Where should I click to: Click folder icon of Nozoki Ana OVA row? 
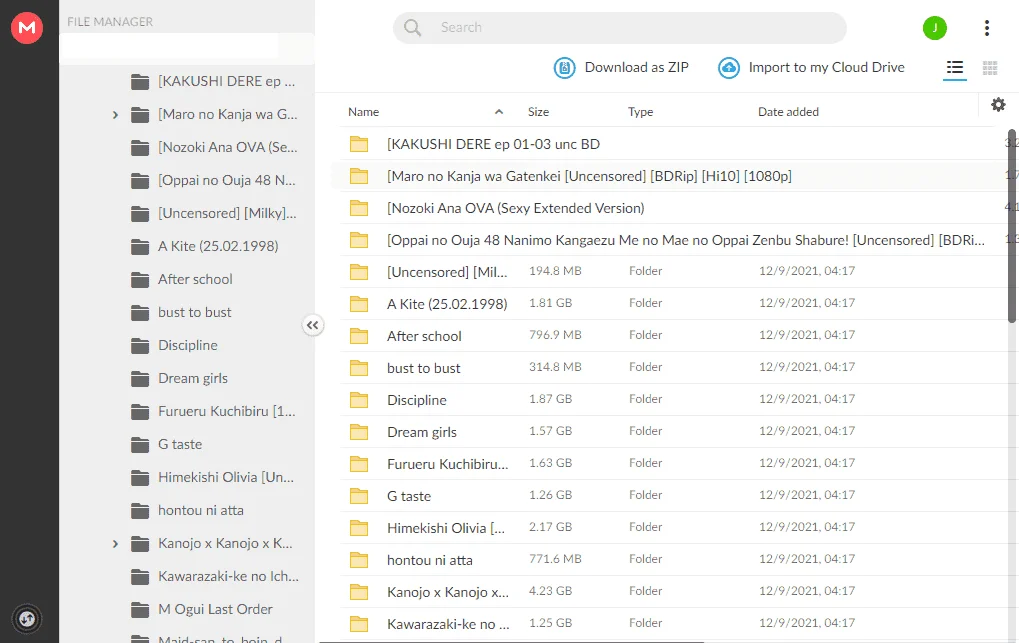359,208
